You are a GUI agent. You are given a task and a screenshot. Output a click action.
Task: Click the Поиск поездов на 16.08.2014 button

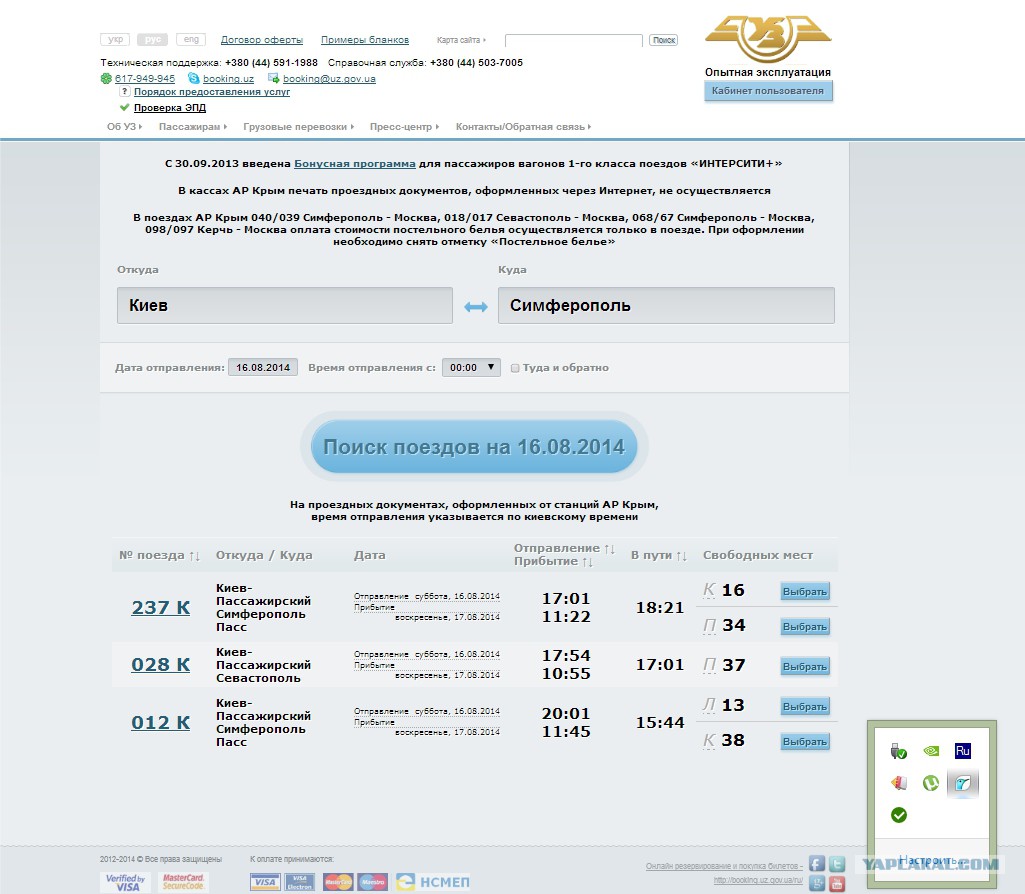[x=474, y=447]
